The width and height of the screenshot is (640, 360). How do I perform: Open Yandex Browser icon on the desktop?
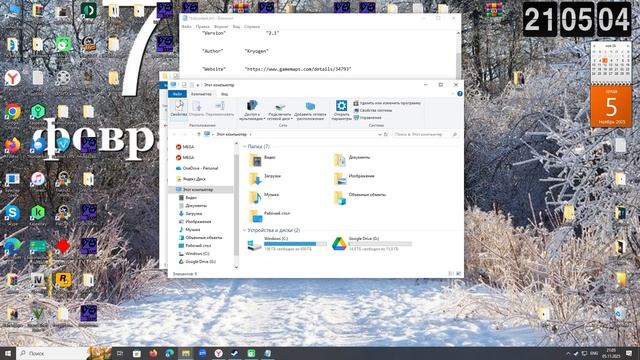click(x=13, y=78)
